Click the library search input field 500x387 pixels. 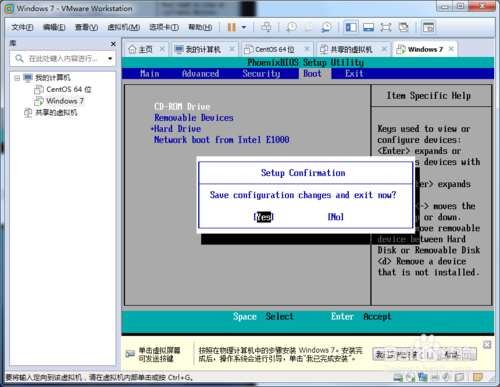63,59
